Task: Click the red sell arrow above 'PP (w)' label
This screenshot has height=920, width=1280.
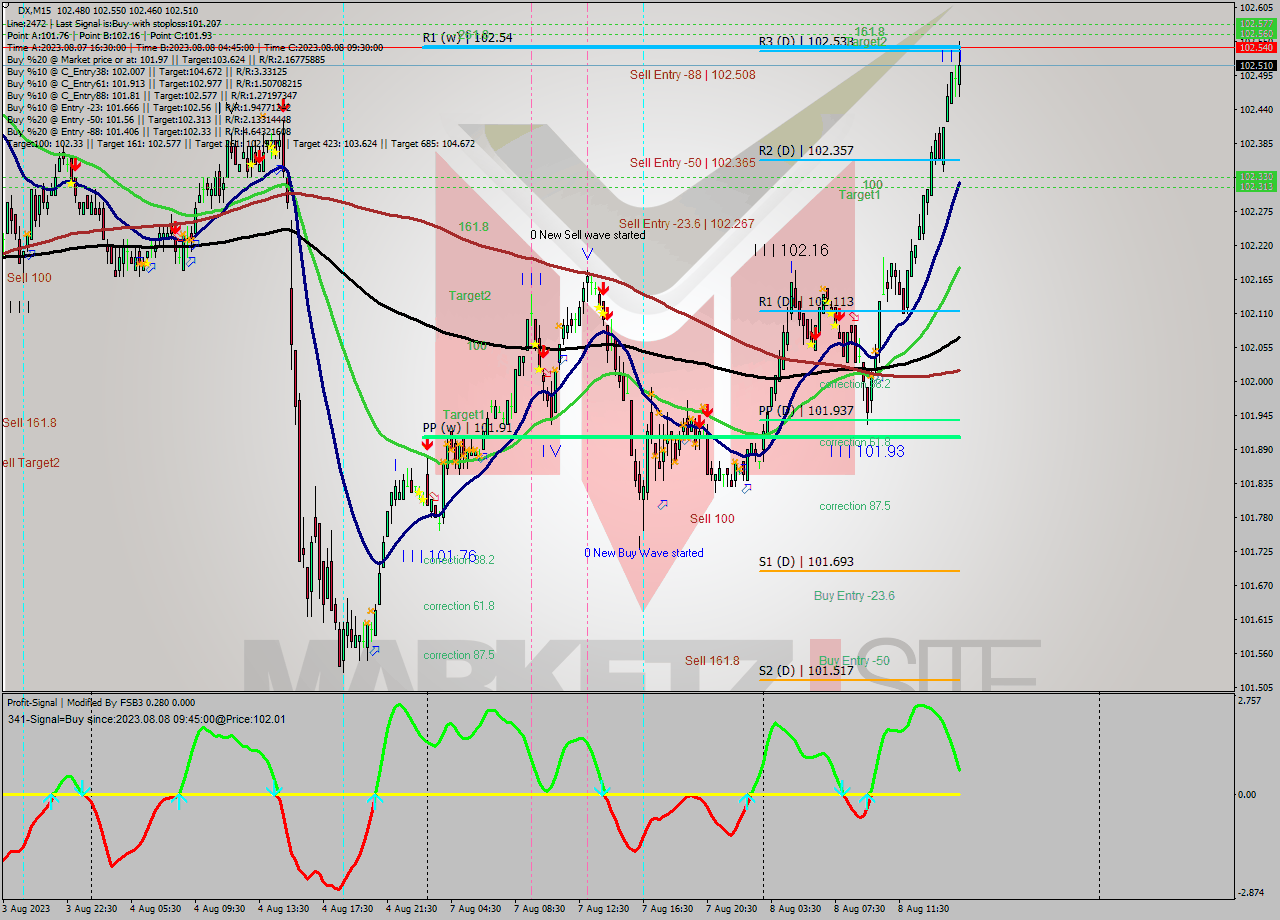Action: click(x=428, y=444)
